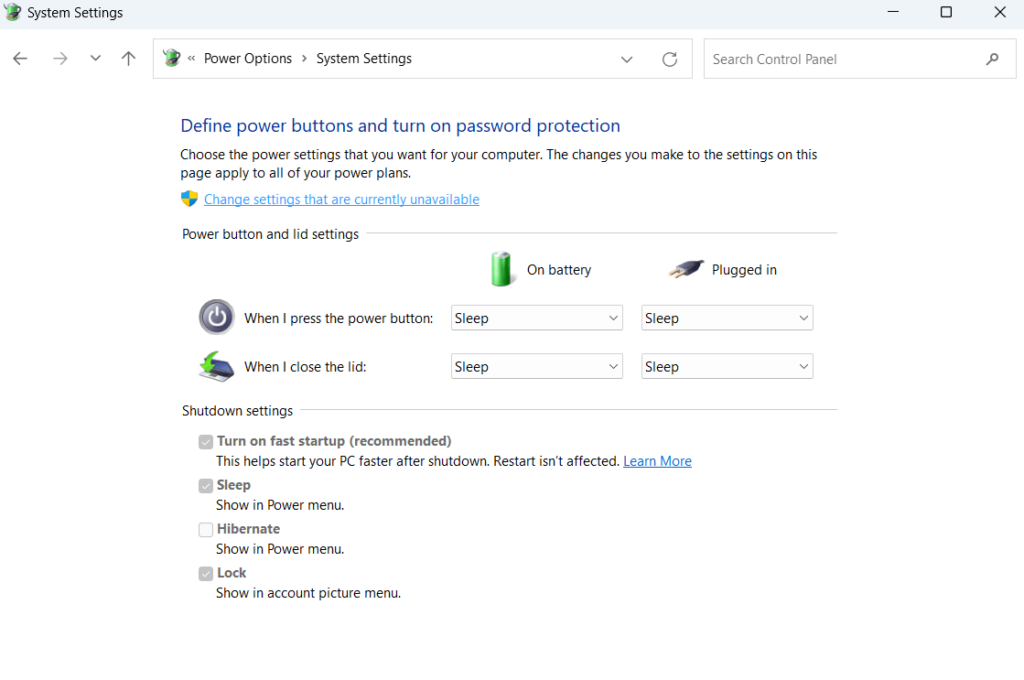1024x680 pixels.
Task: Open close lid On battery dropdown
Action: pyautogui.click(x=537, y=366)
